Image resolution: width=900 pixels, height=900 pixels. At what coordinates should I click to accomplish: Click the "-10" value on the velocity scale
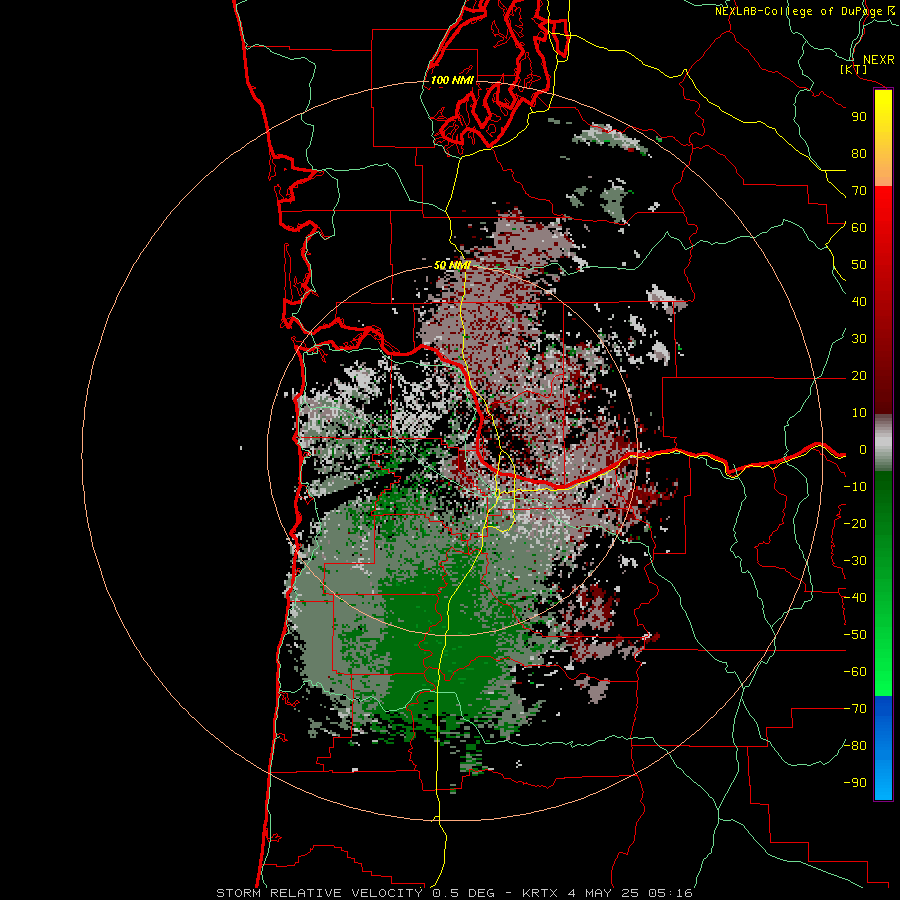click(x=855, y=487)
